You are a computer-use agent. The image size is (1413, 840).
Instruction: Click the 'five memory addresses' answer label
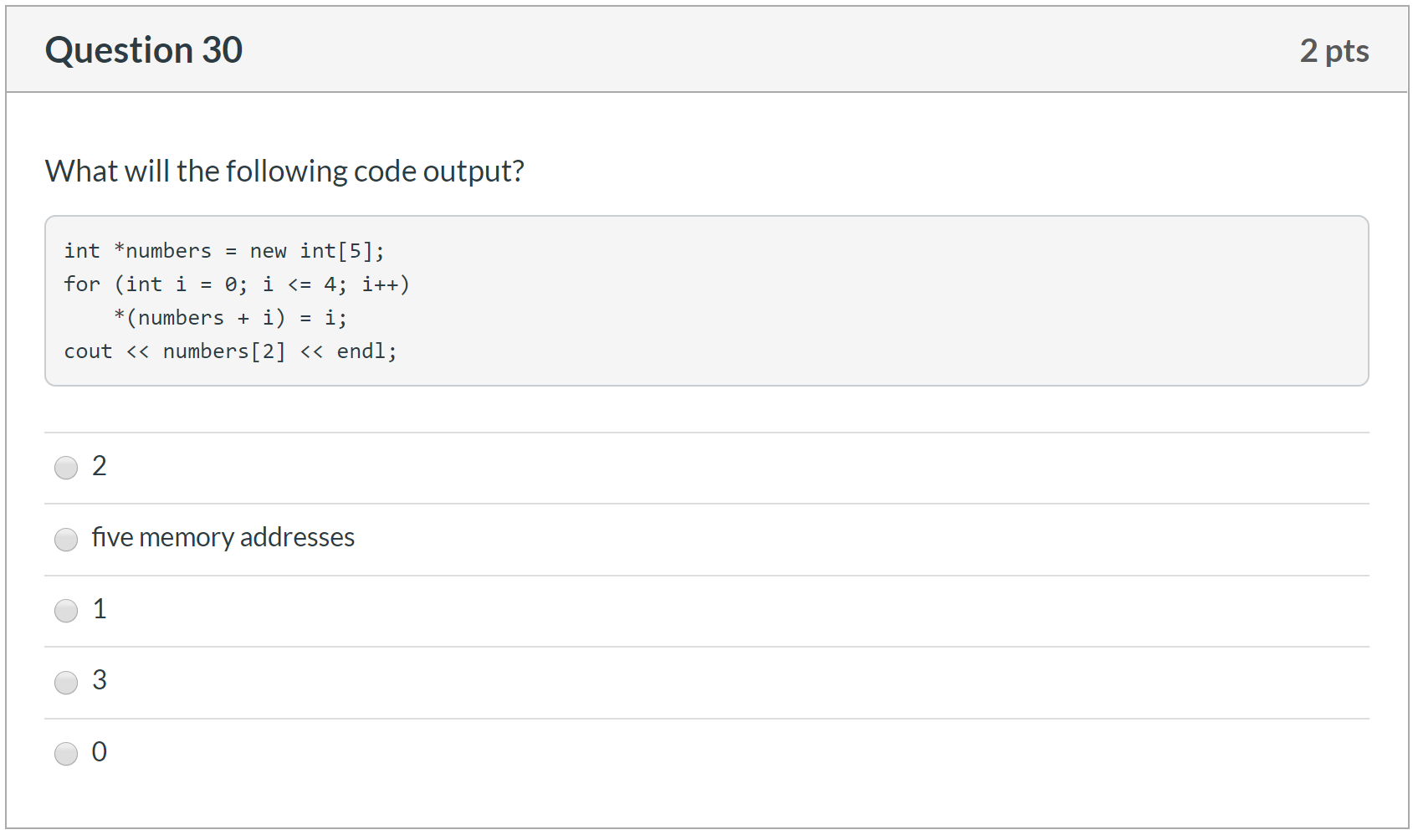[223, 537]
